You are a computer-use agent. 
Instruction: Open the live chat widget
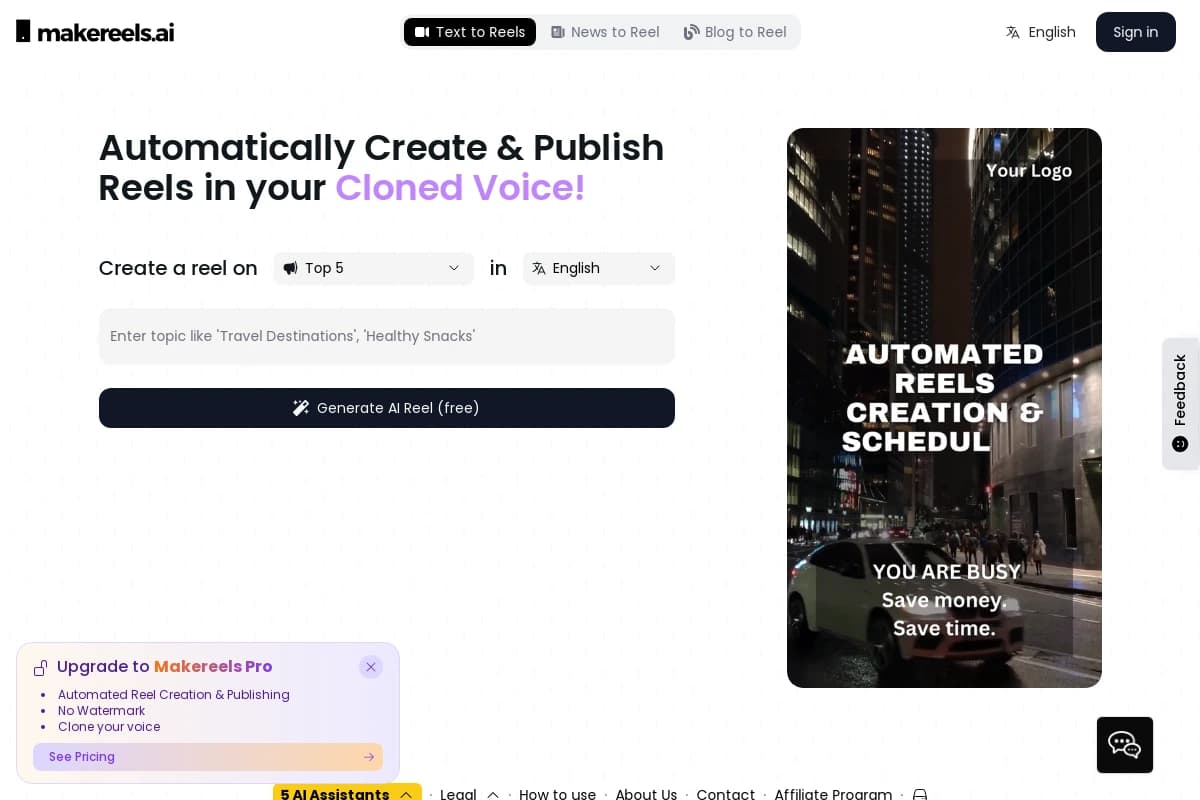coord(1125,745)
